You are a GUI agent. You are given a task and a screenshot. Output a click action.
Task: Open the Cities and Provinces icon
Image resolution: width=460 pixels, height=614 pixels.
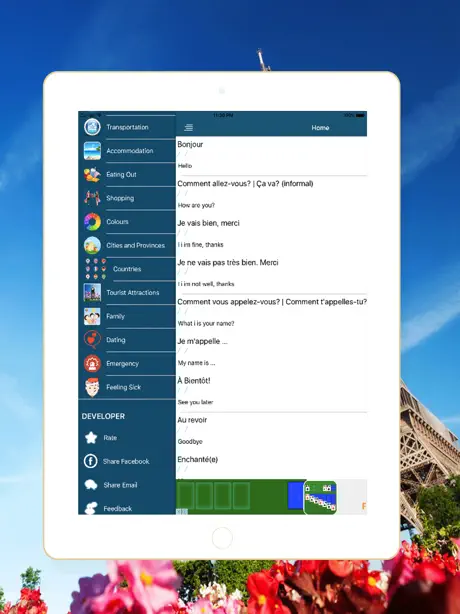point(92,246)
